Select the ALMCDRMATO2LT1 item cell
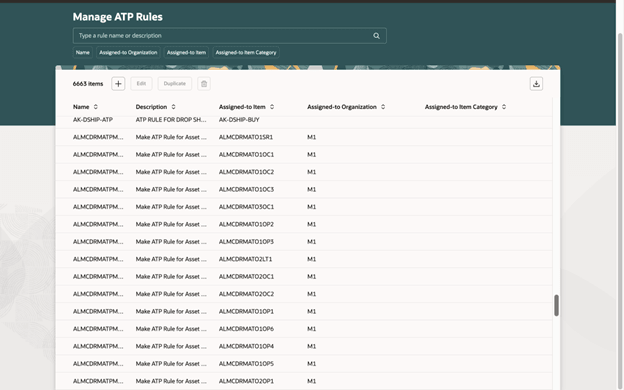Viewport: 624px width, 390px height. (246, 259)
